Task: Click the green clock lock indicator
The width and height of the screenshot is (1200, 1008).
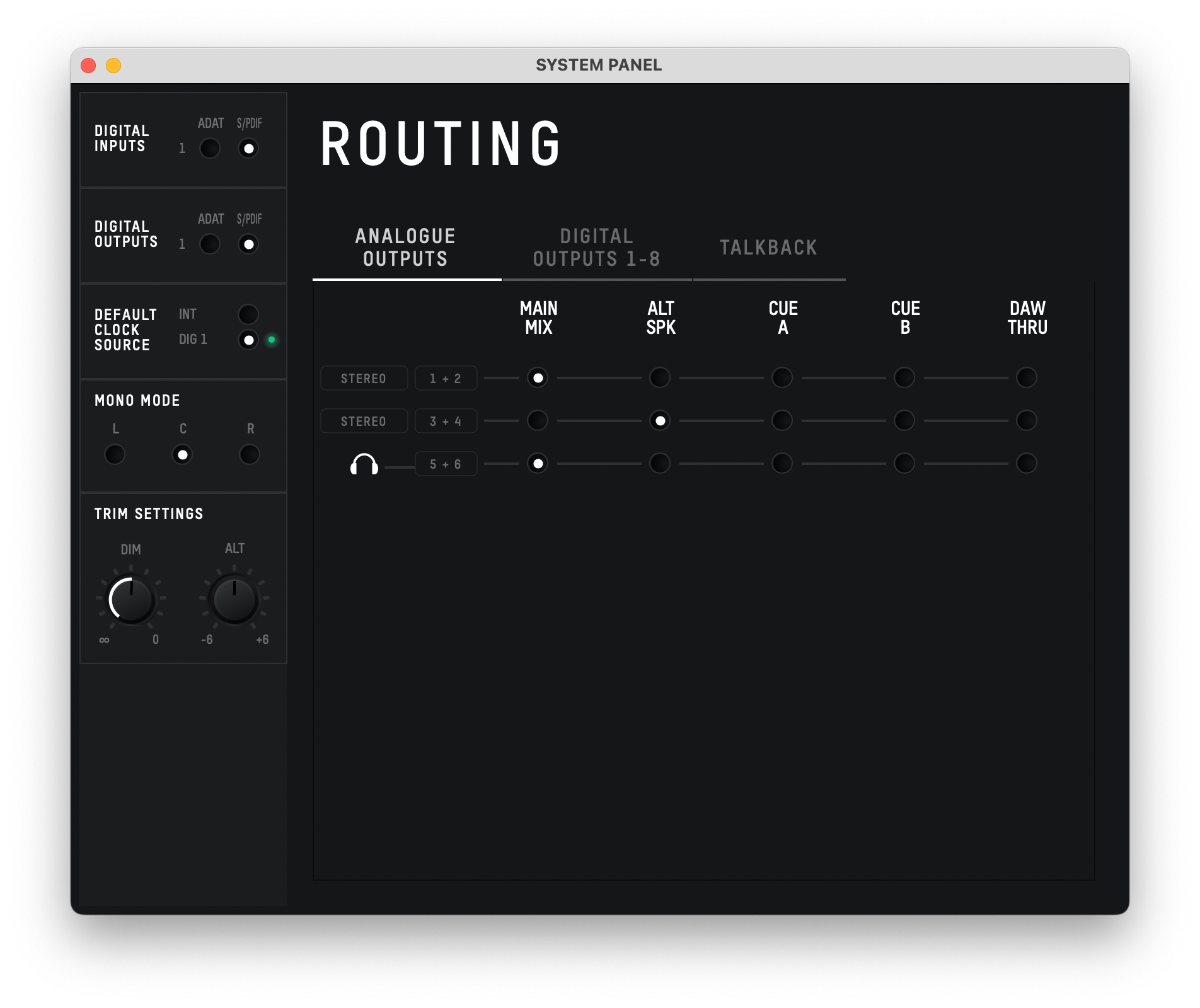Action: pyautogui.click(x=272, y=340)
